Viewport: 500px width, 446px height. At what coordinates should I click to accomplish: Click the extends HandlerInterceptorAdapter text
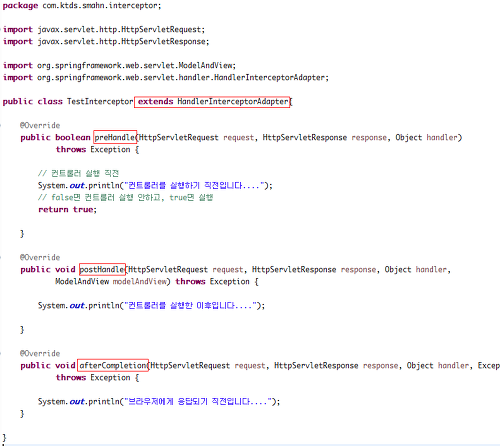213,101
